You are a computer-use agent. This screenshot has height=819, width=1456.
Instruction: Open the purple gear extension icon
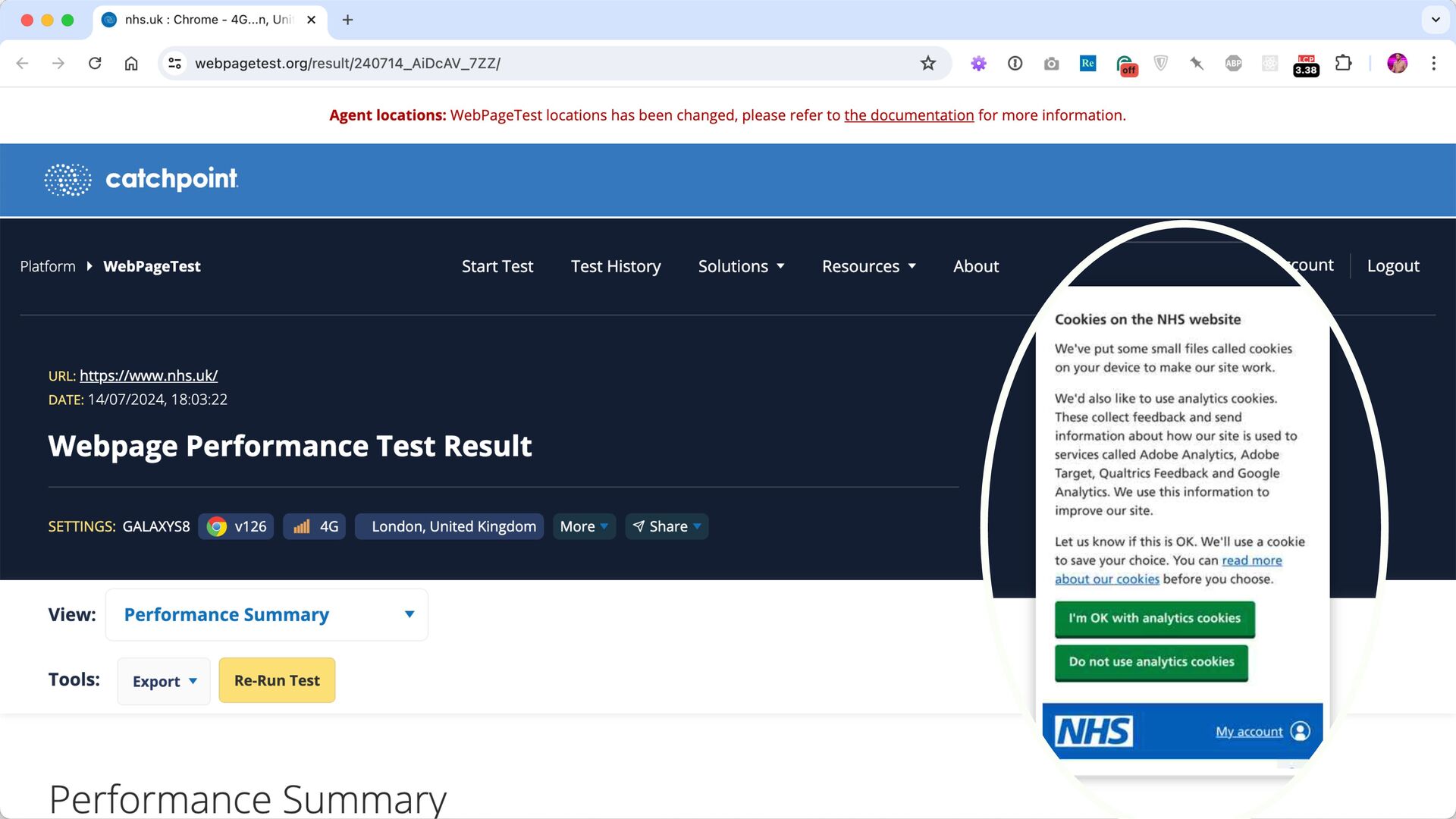(x=979, y=64)
